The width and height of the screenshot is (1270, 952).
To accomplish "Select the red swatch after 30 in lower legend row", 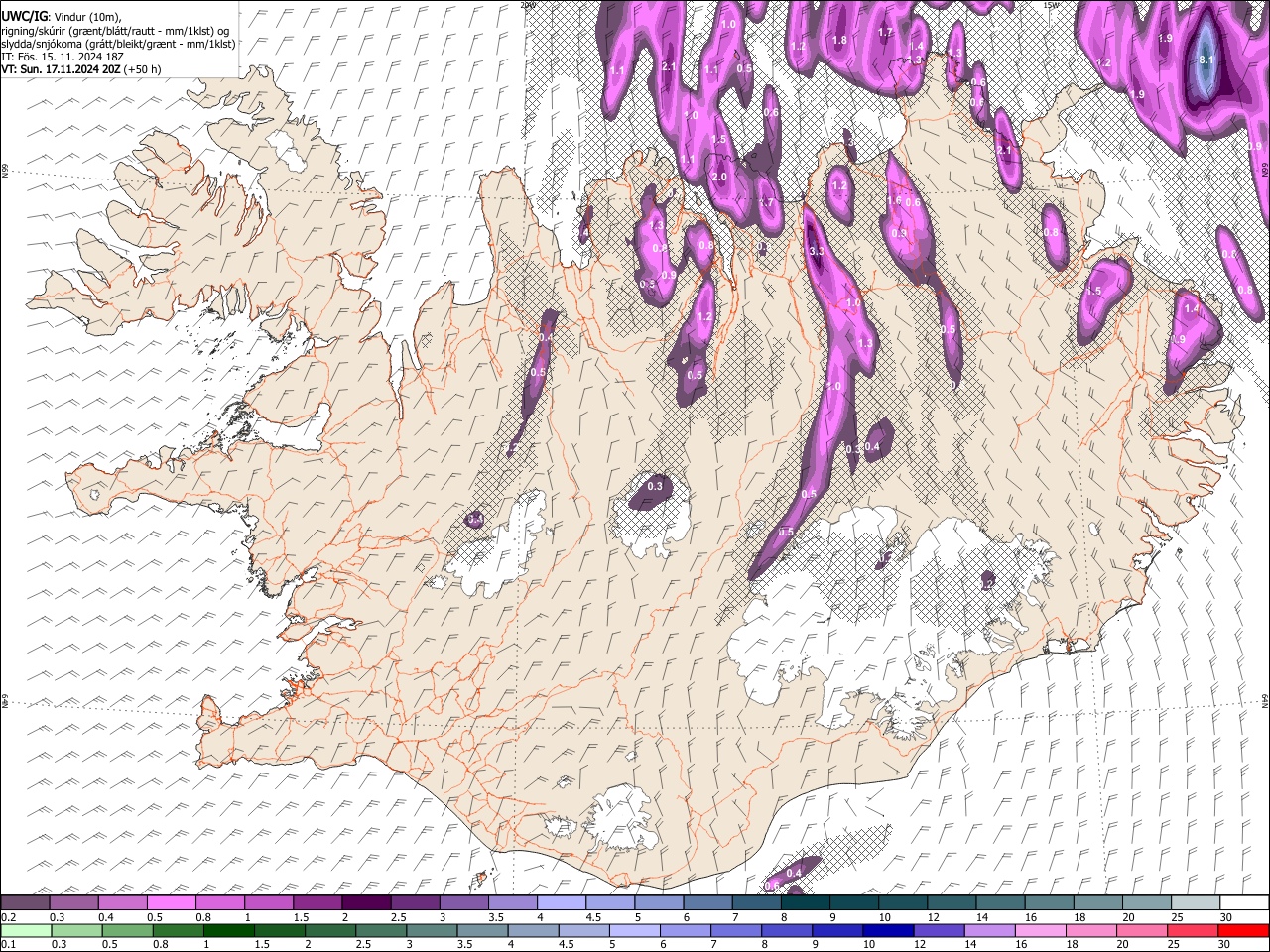I will tap(1243, 930).
